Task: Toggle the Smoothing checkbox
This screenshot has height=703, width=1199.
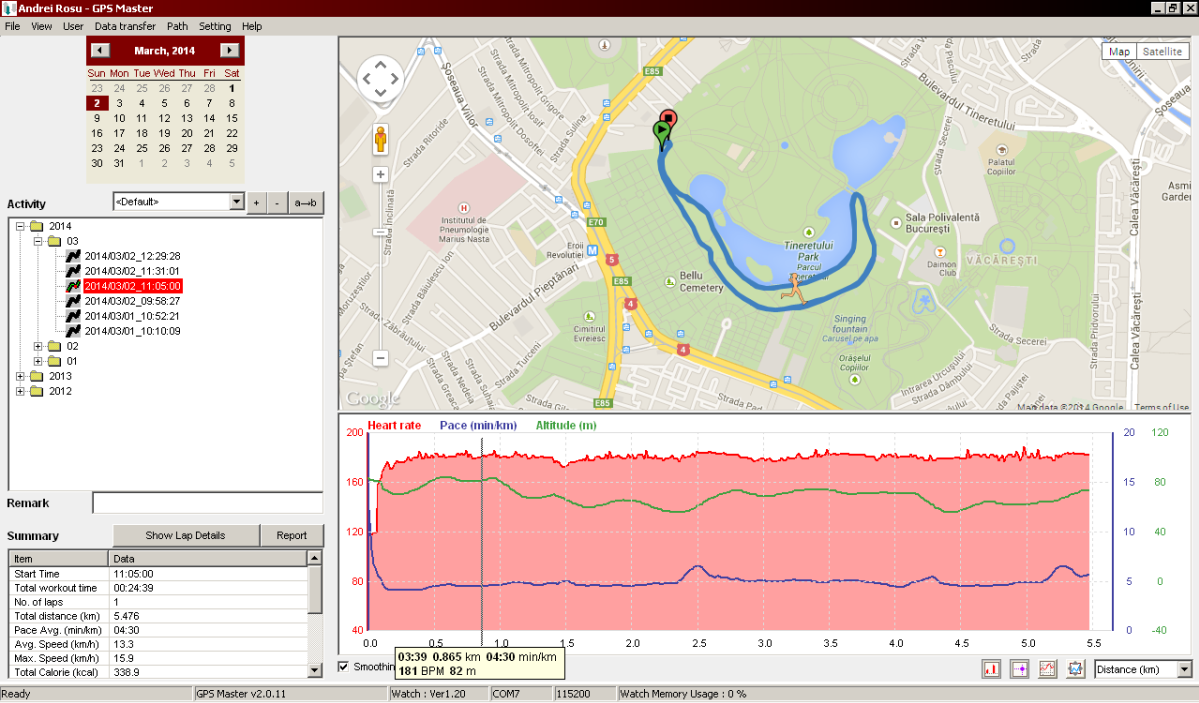Action: [345, 667]
